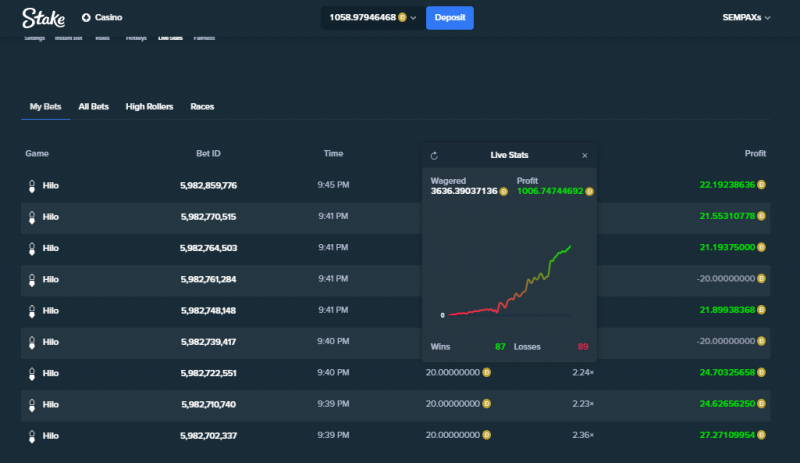Viewport: 800px width, 463px height.
Task: Switch to the All Bets tab
Action: click(x=93, y=107)
